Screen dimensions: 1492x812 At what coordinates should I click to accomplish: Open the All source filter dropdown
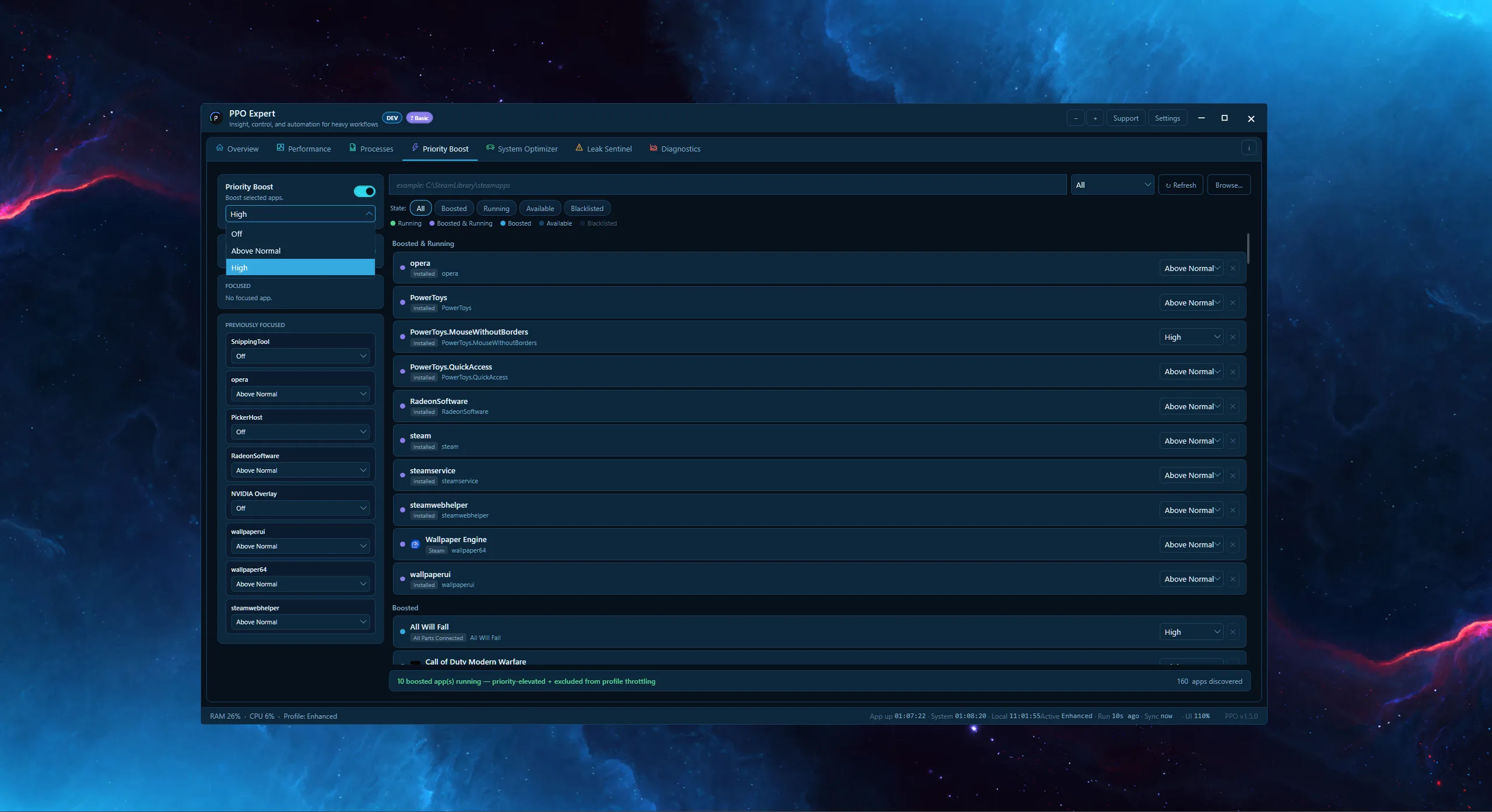coord(1112,185)
